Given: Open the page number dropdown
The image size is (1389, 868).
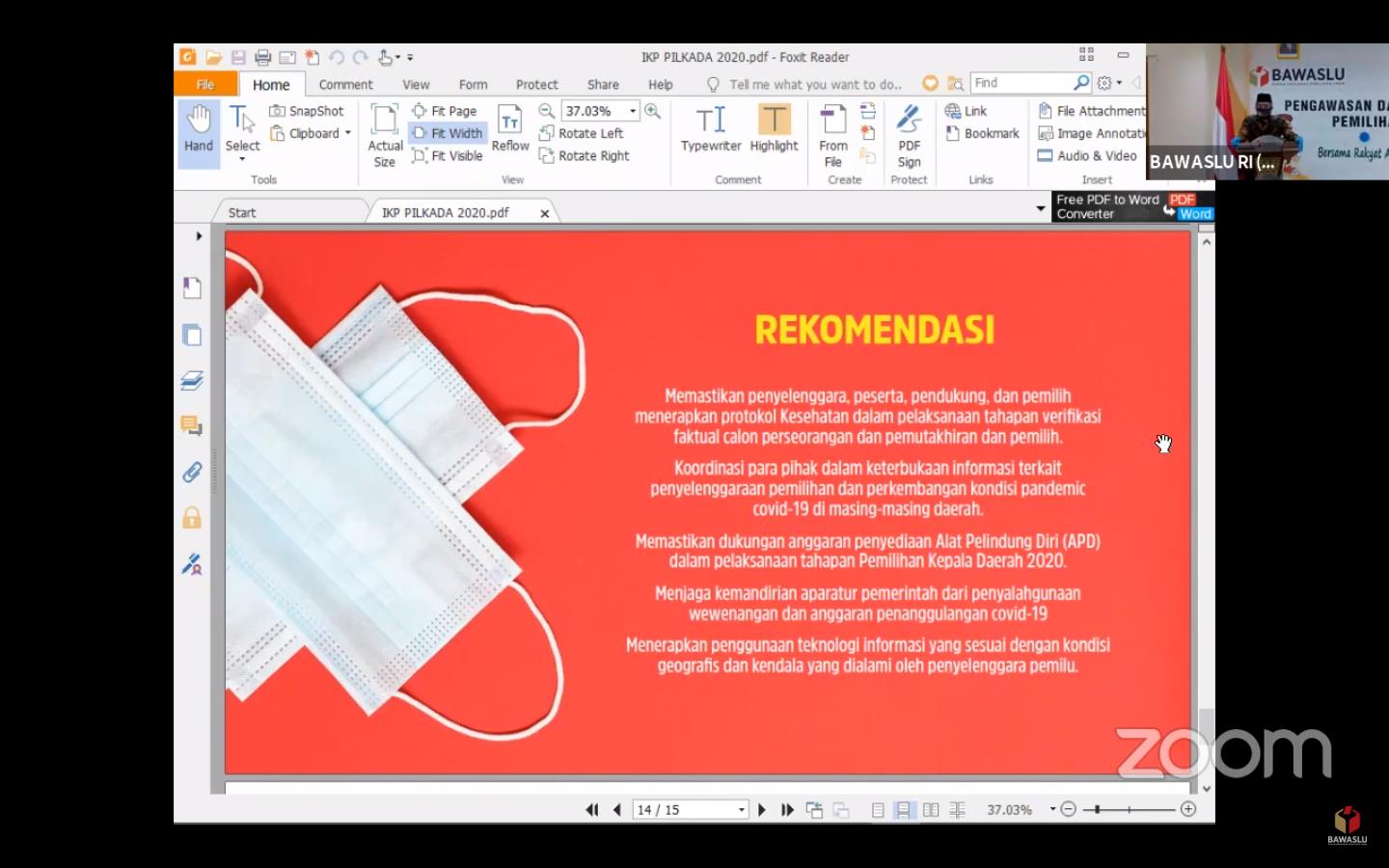Looking at the screenshot, I should 742,810.
